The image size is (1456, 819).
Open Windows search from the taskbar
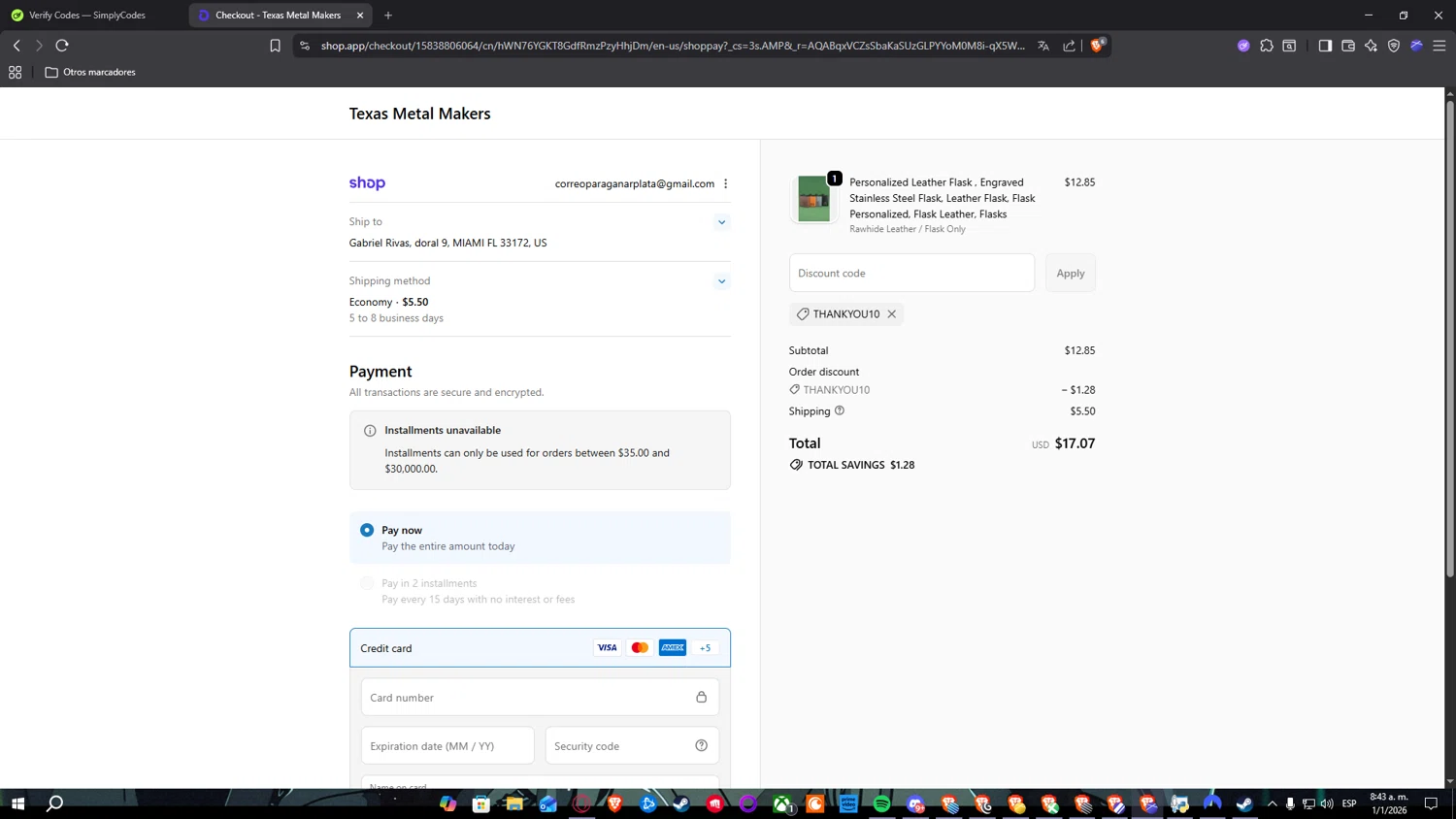click(55, 803)
